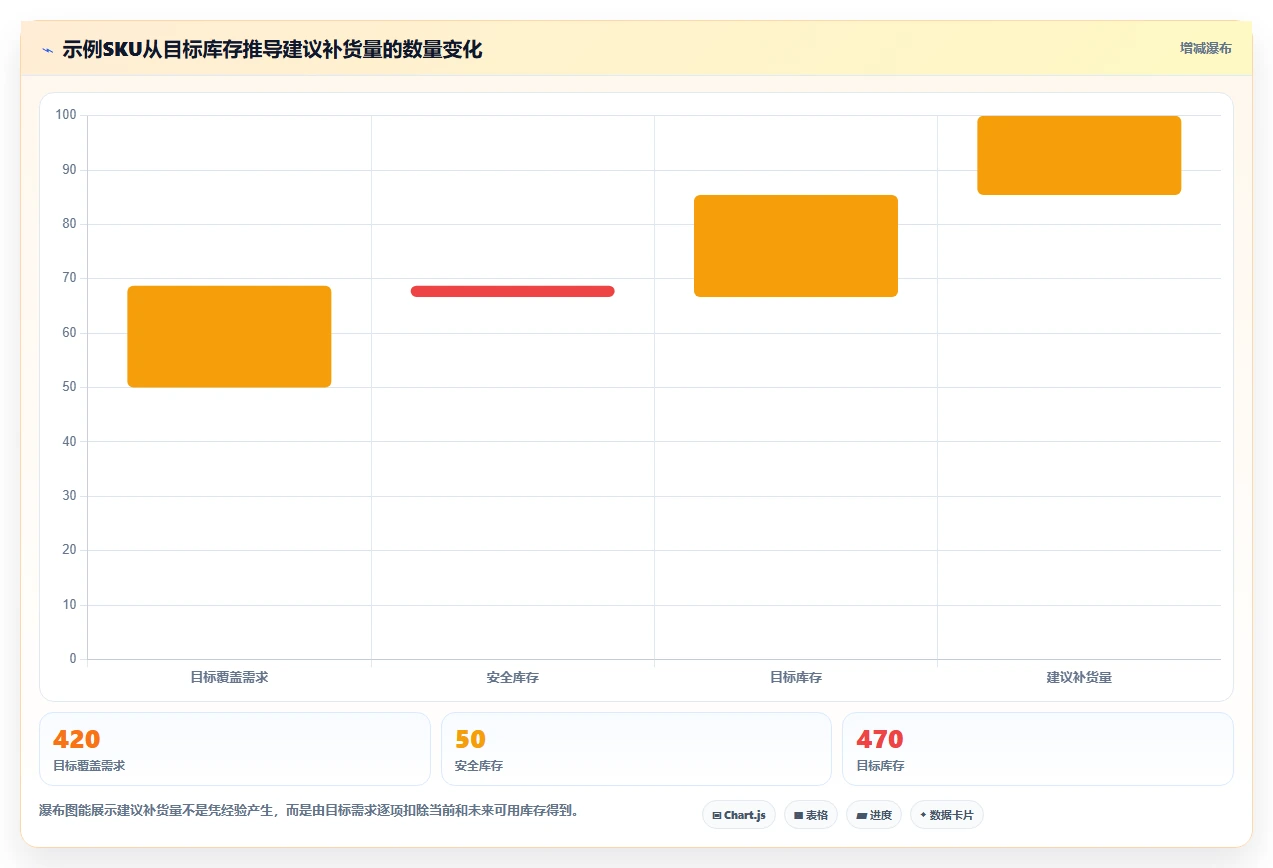Click the lightning icon beside the title

click(x=47, y=50)
